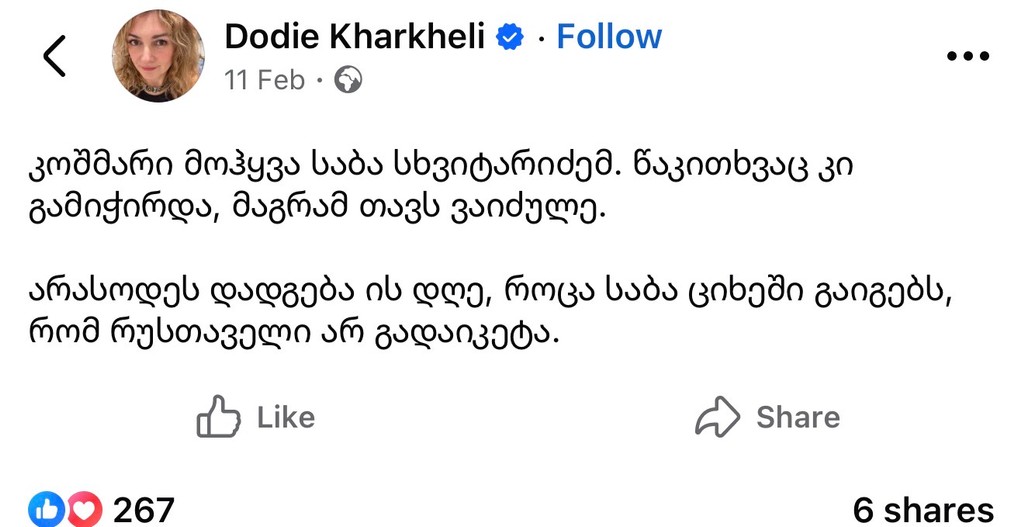
Task: Click the red heart reaction emoji
Action: point(83,510)
